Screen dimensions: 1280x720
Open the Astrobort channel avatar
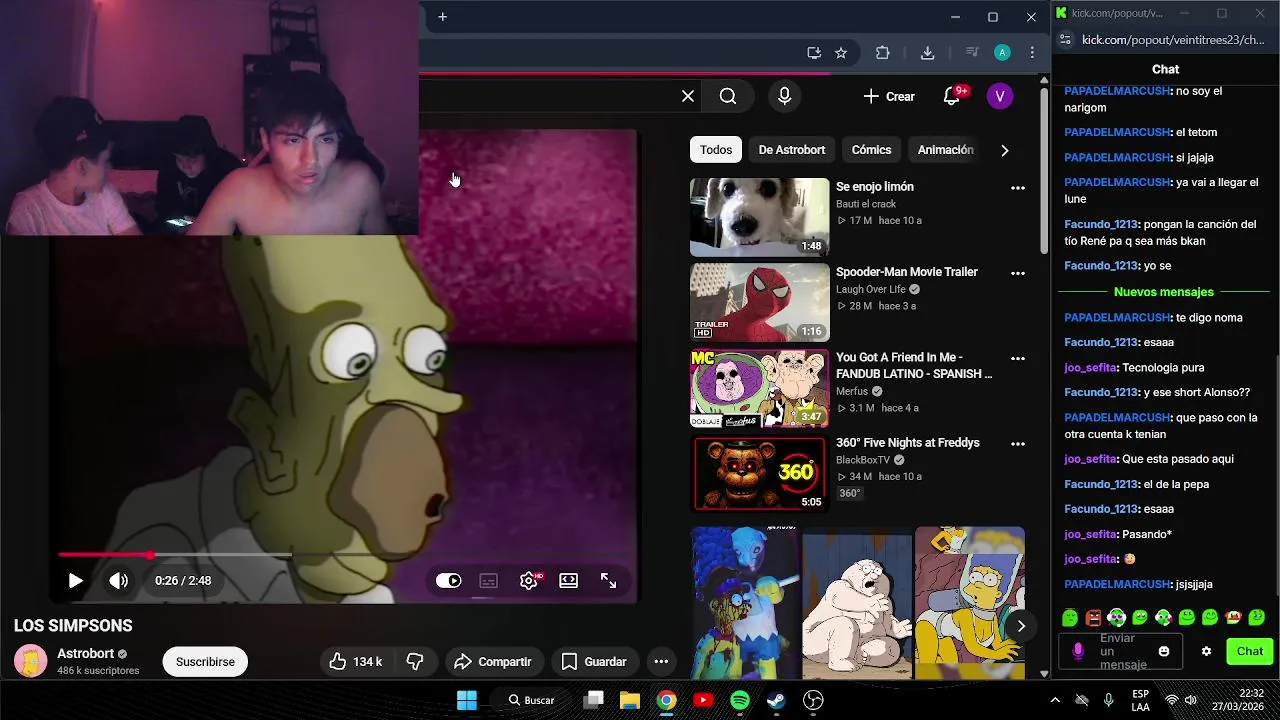(x=31, y=661)
